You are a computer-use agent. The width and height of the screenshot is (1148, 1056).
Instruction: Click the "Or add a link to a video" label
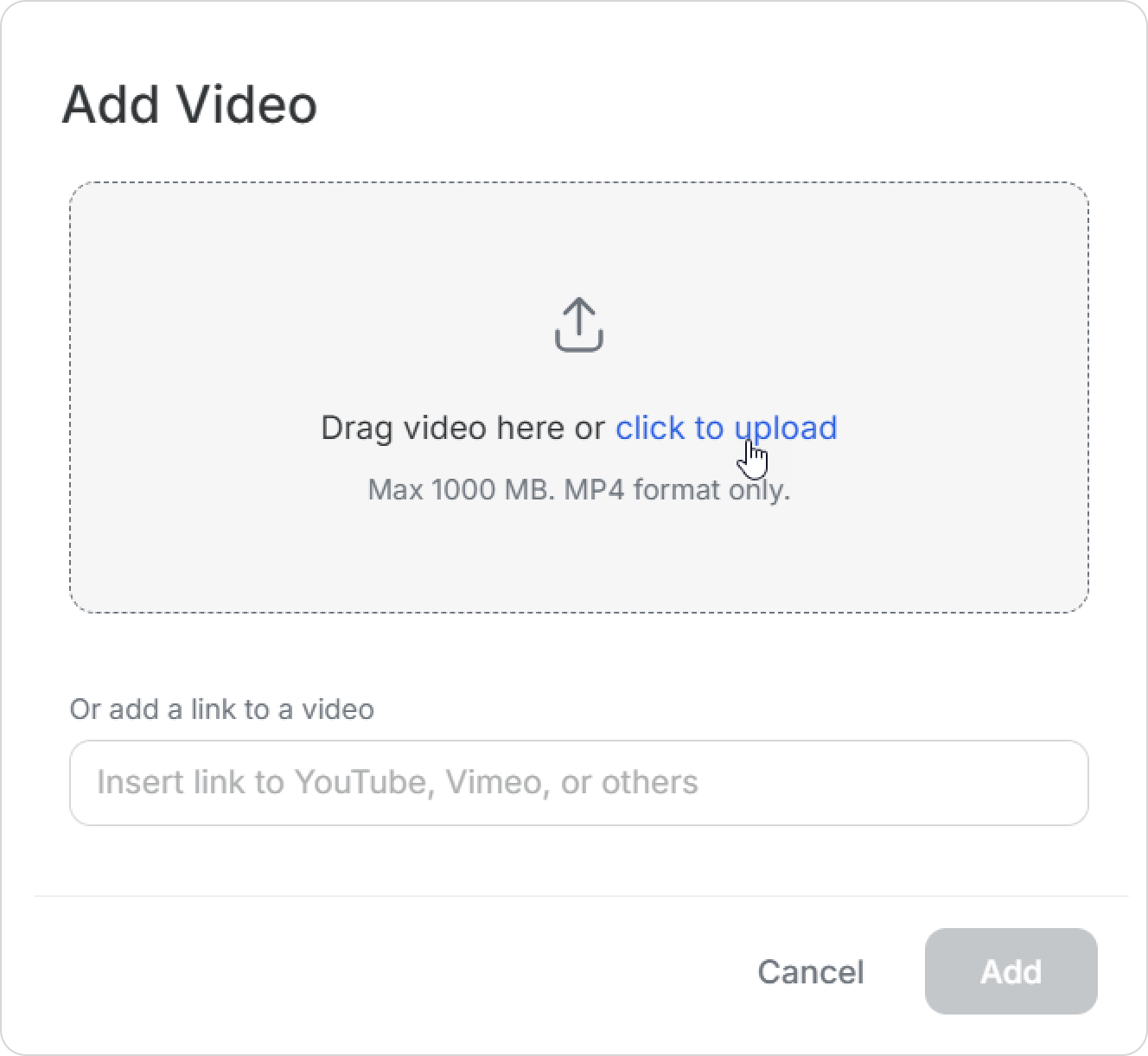coord(221,709)
